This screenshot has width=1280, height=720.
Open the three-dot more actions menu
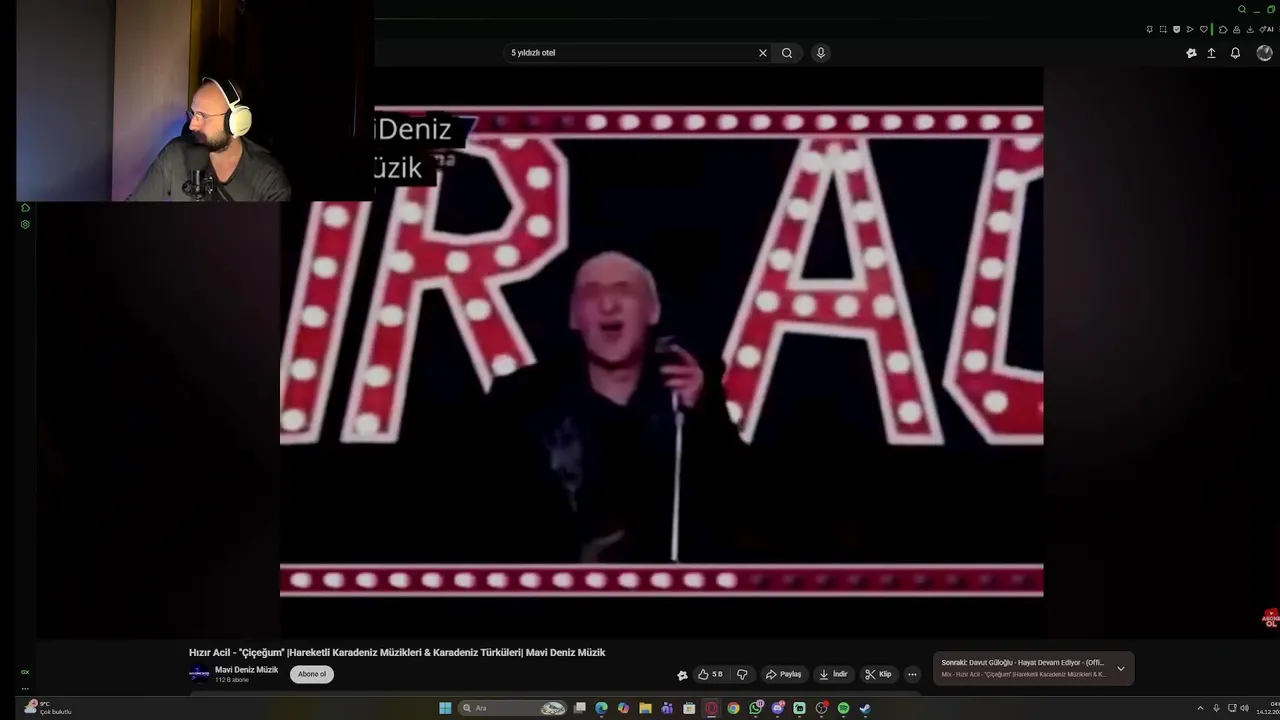(912, 674)
